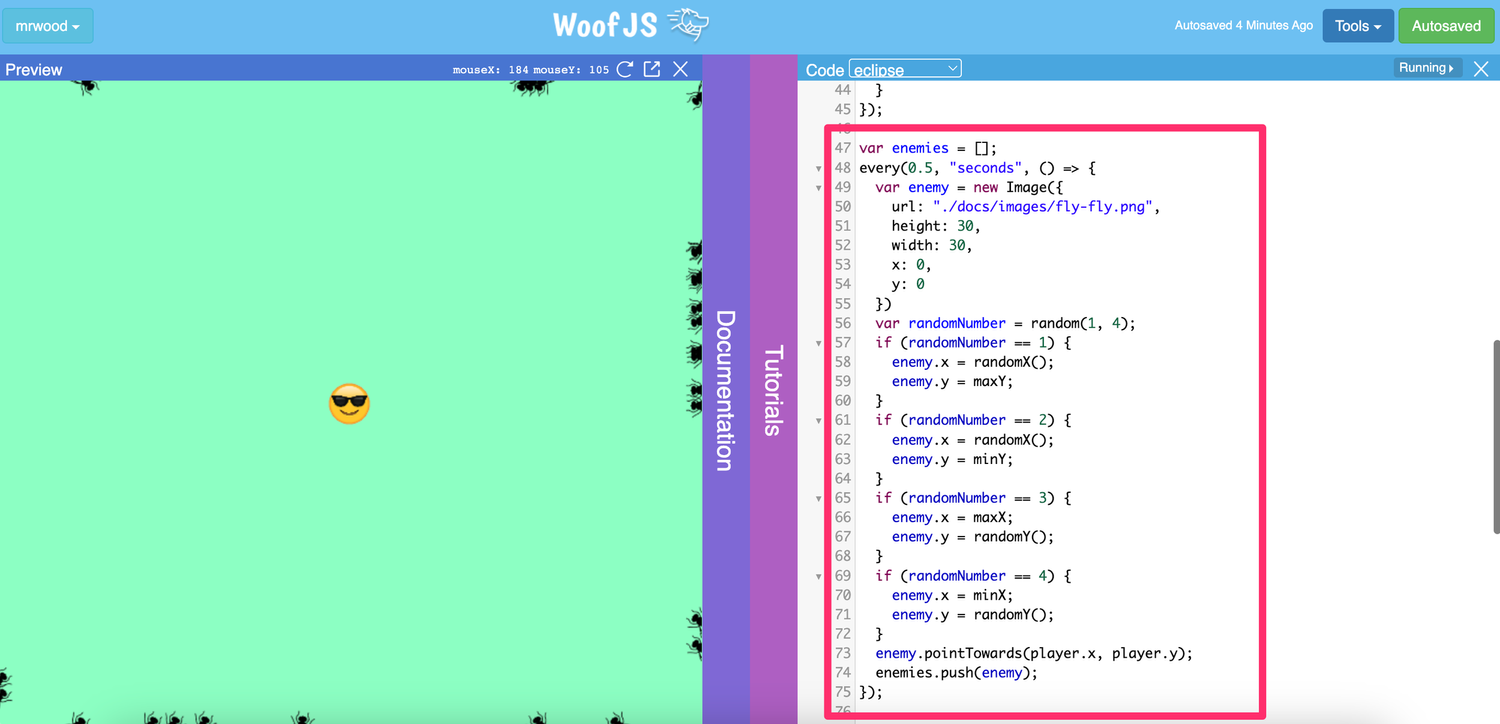Image resolution: width=1500 pixels, height=724 pixels.
Task: Collapse the new Image block on line 49
Action: click(x=818, y=187)
